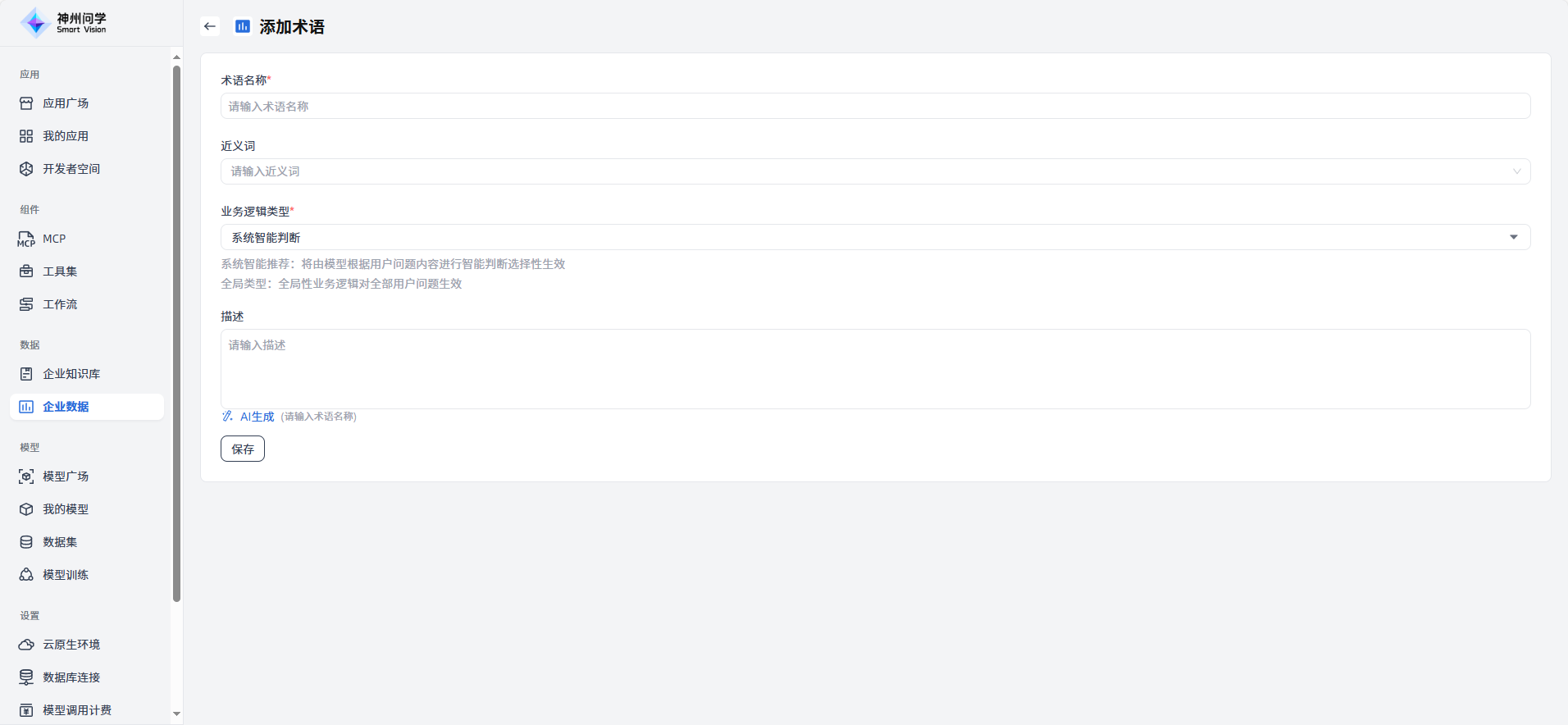This screenshot has height=725, width=1568.
Task: Focus the 术语名称 input field
Action: click(x=875, y=106)
